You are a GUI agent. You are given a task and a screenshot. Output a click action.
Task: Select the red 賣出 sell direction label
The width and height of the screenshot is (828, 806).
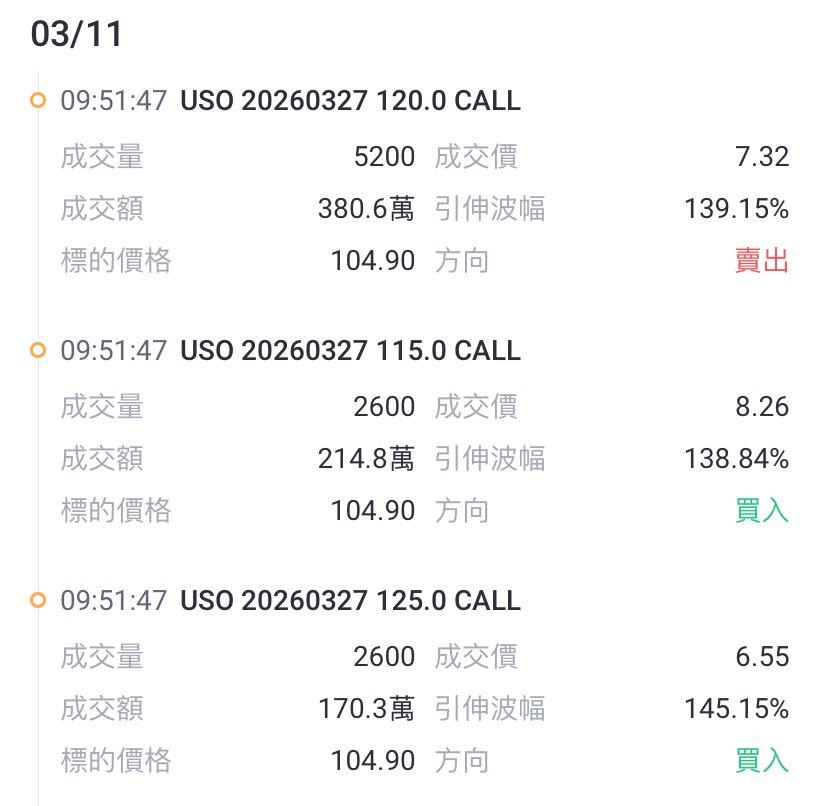[761, 260]
